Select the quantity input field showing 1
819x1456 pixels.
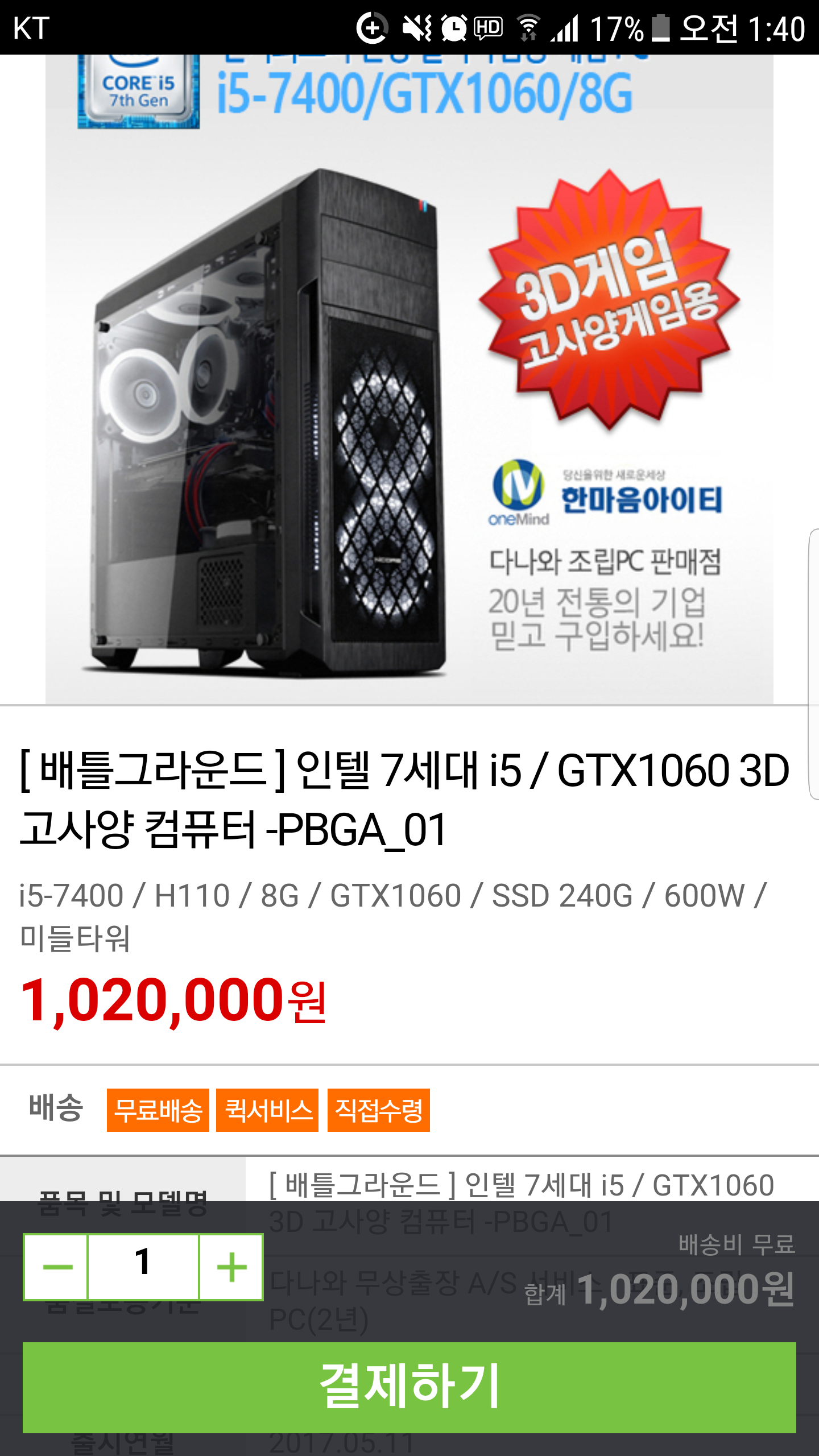[143, 1267]
